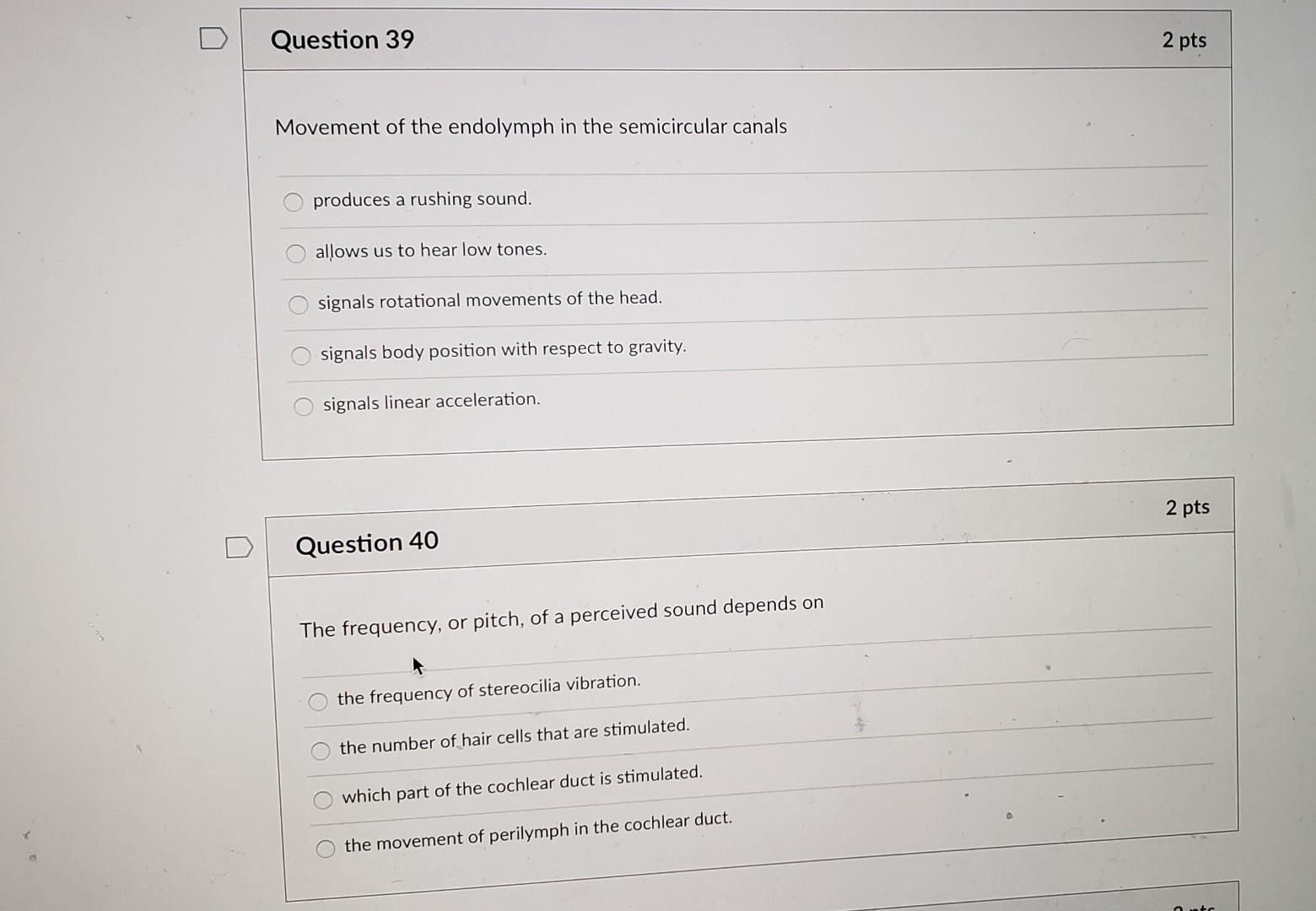Click the 'produces a rushing sound' answer text
Viewport: 1316px width, 911px height.
click(x=423, y=199)
